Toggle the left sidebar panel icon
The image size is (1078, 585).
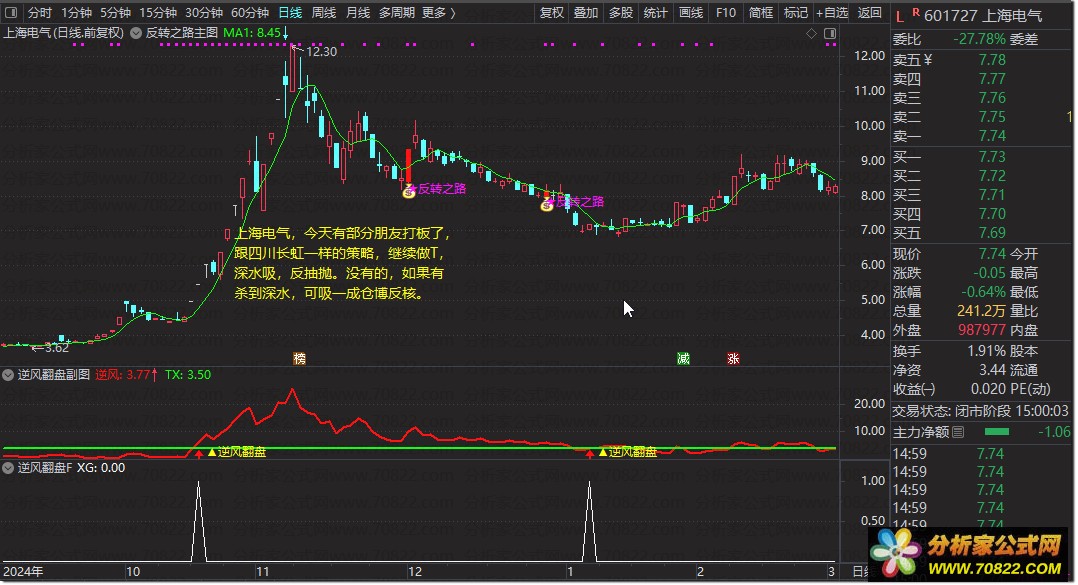point(11,12)
